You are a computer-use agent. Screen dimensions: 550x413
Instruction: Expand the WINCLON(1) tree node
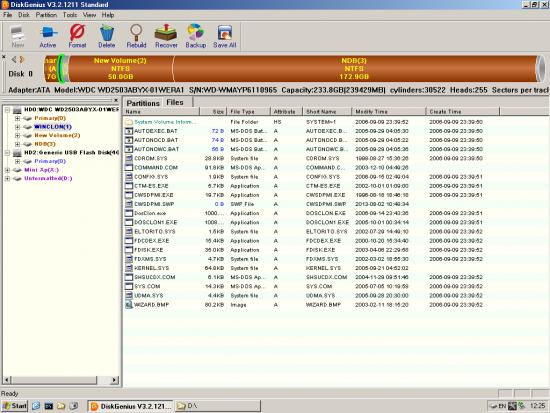17,127
